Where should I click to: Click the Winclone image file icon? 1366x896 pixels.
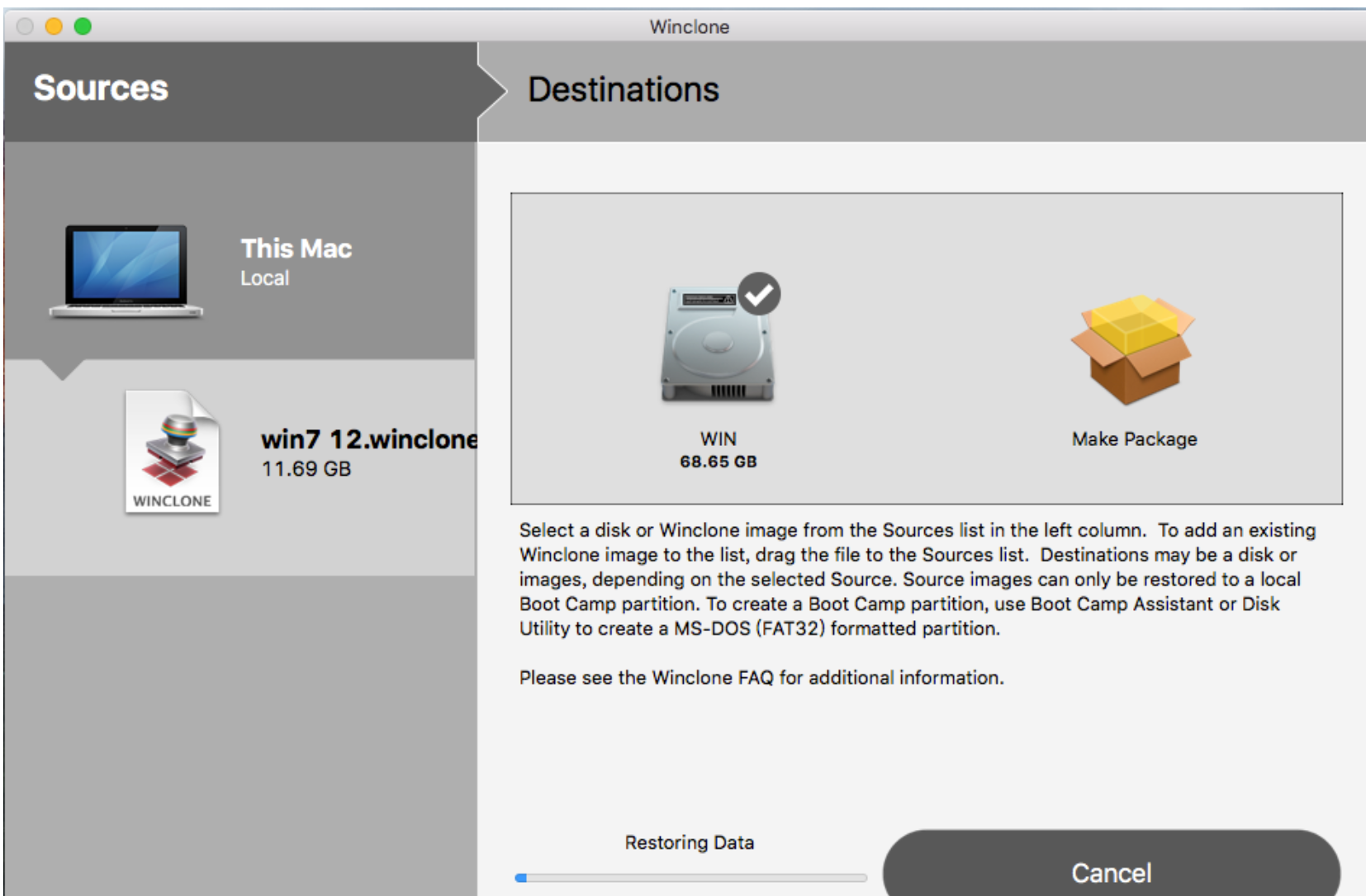pyautogui.click(x=173, y=452)
